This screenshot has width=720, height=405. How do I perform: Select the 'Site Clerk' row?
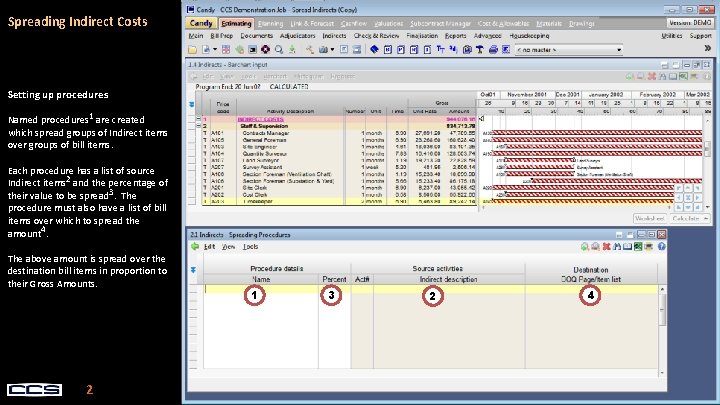tap(339, 187)
